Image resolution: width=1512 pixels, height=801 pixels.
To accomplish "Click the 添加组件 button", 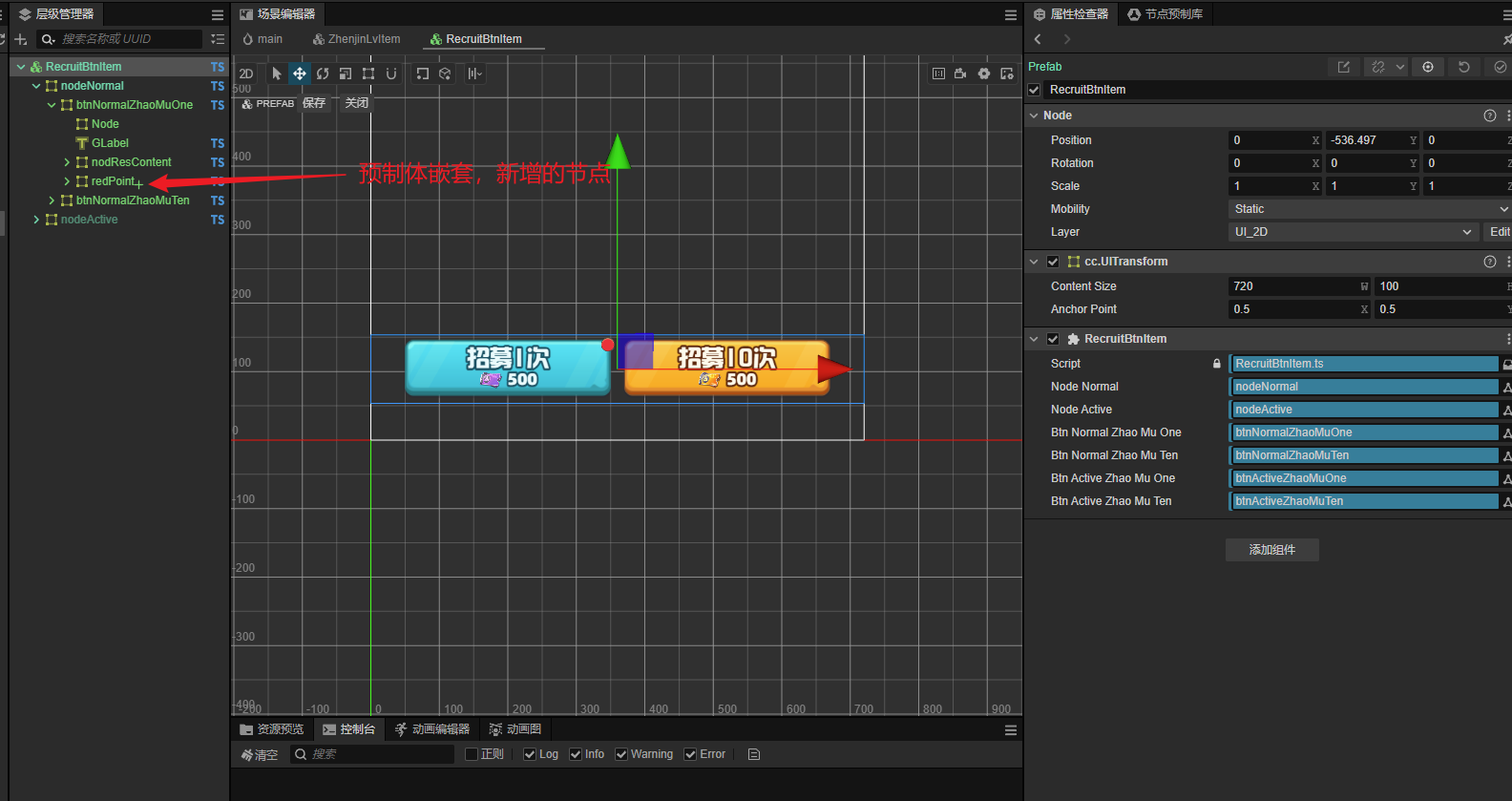I will pos(1272,550).
